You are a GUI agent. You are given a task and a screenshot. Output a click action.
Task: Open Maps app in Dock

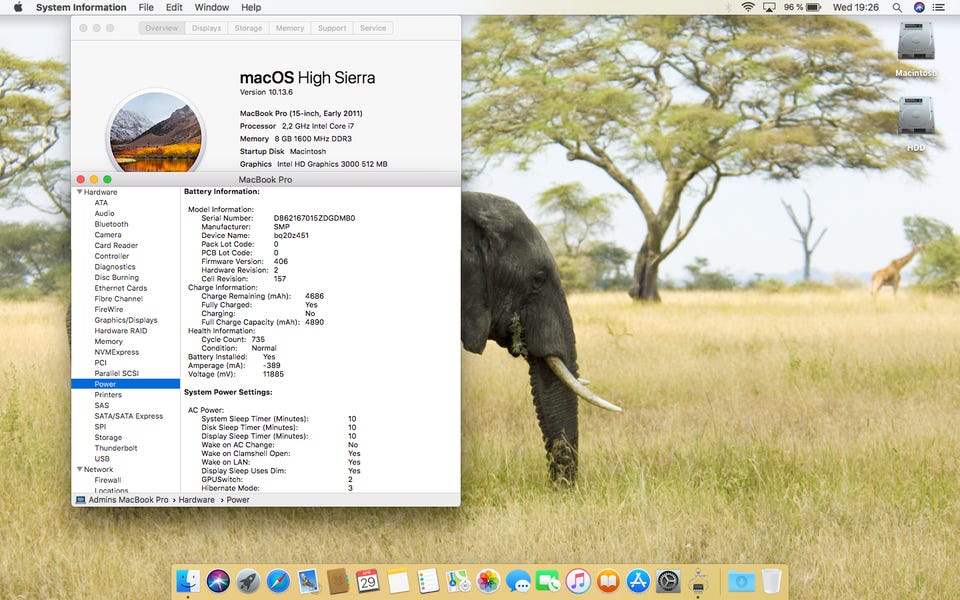458,580
